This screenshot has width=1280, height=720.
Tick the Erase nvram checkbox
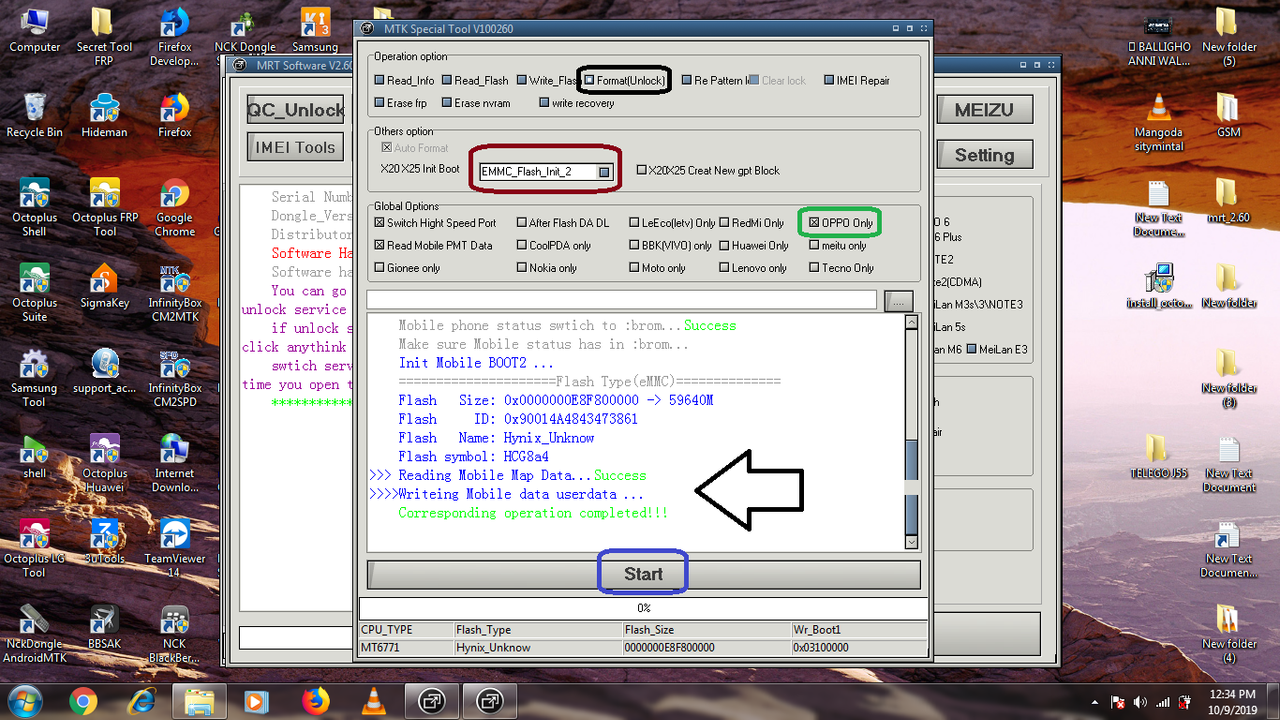[x=446, y=103]
